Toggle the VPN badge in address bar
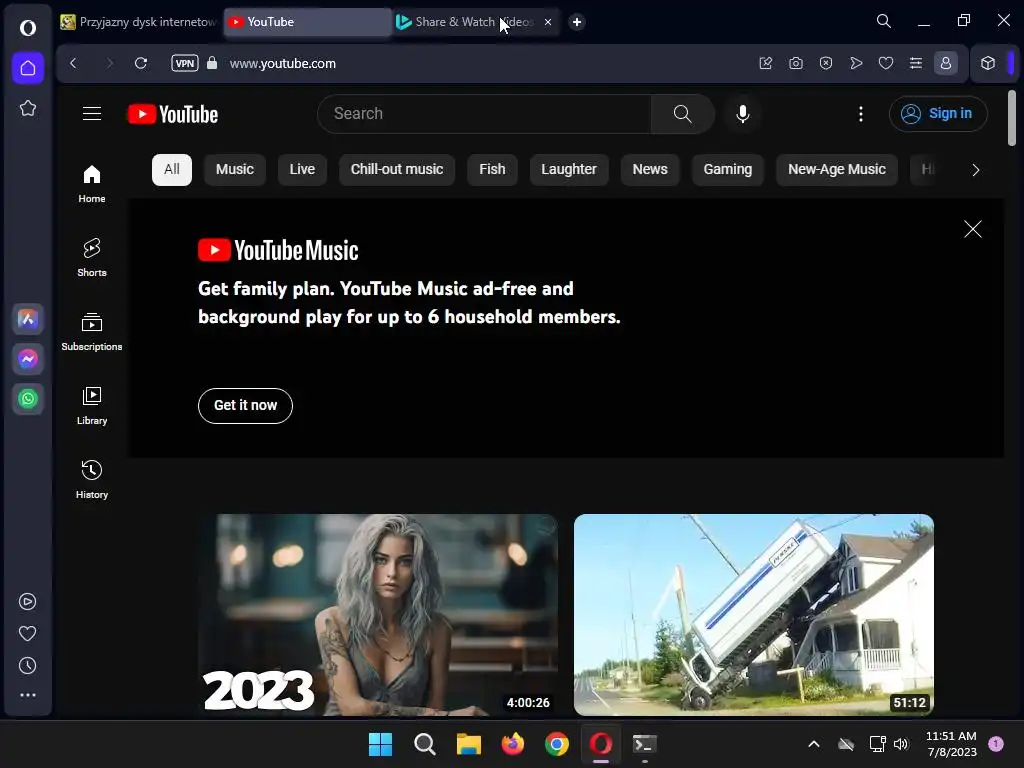The height and width of the screenshot is (768, 1024). point(185,63)
